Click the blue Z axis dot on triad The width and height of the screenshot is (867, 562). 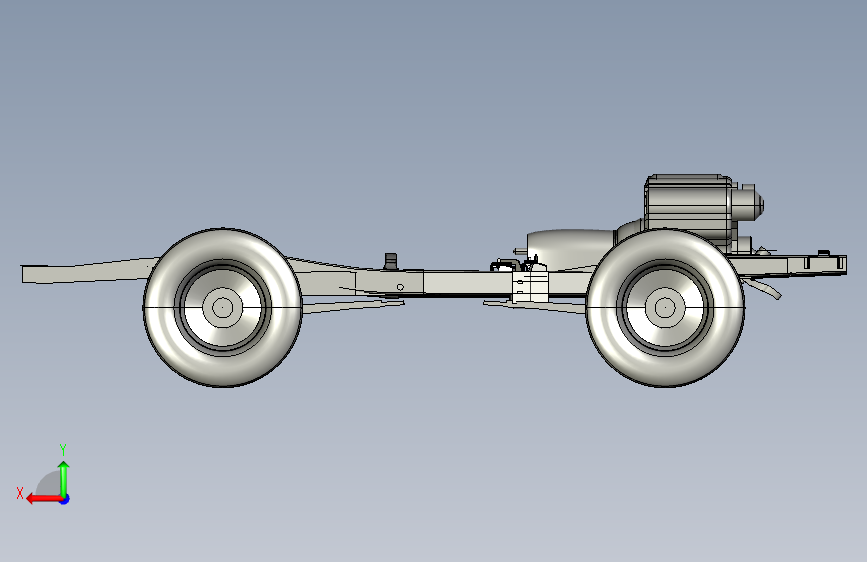(65, 499)
